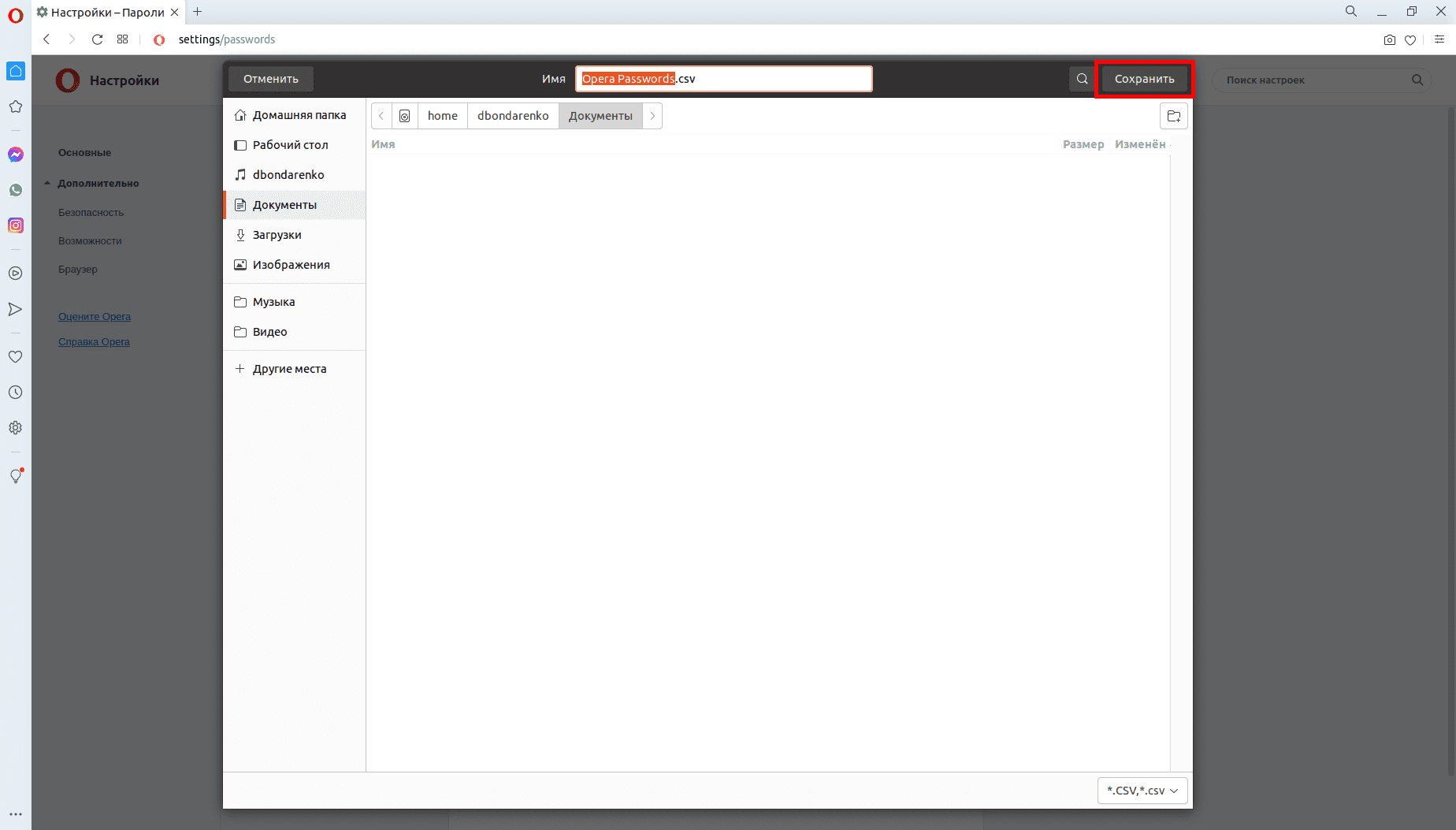Image resolution: width=1456 pixels, height=830 pixels.
Task: Click the dbondarenko path breadcrumb
Action: point(513,116)
